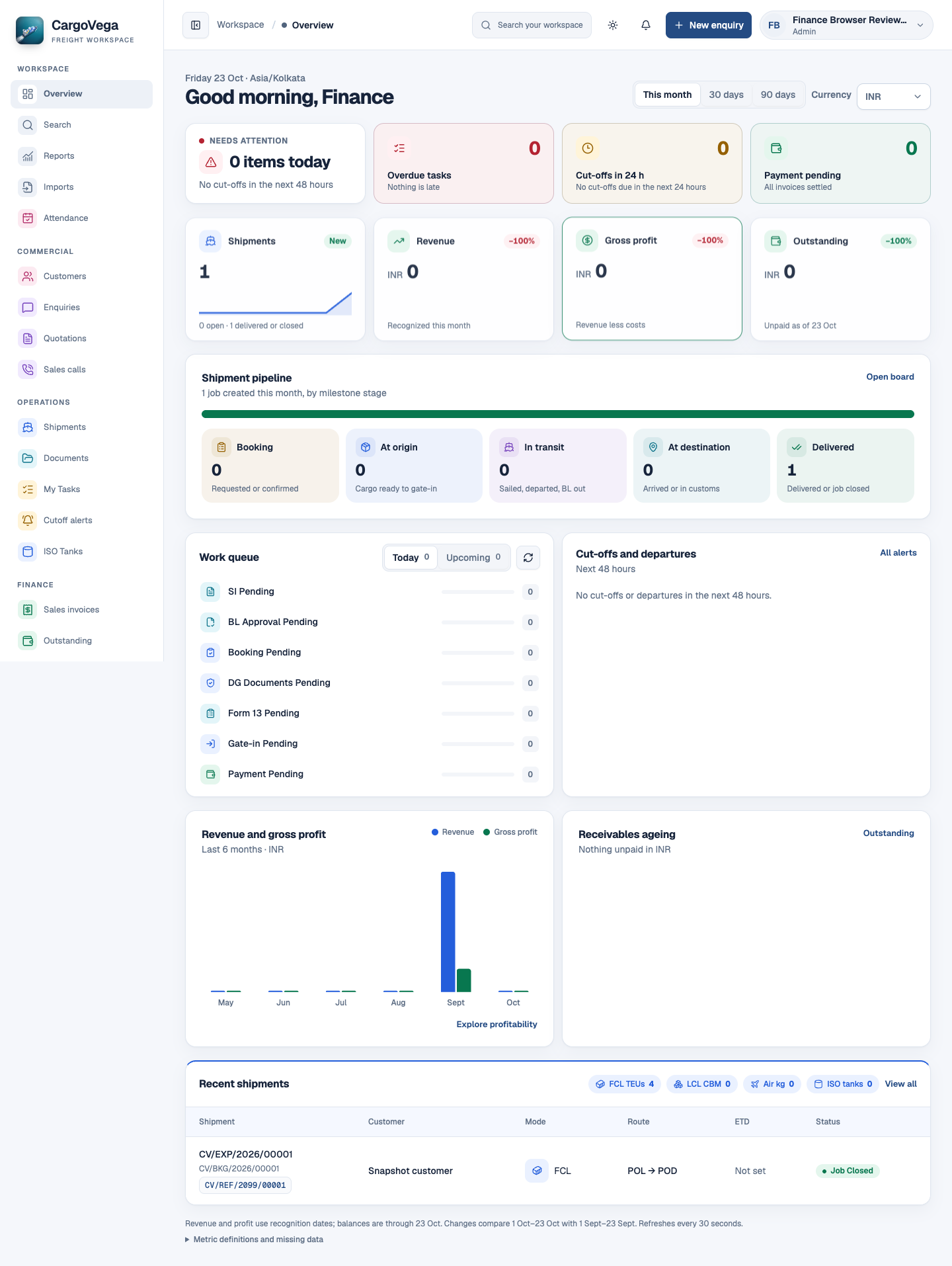
Task: Click the CV/REF/2099/00001 reference tag
Action: 245,1185
